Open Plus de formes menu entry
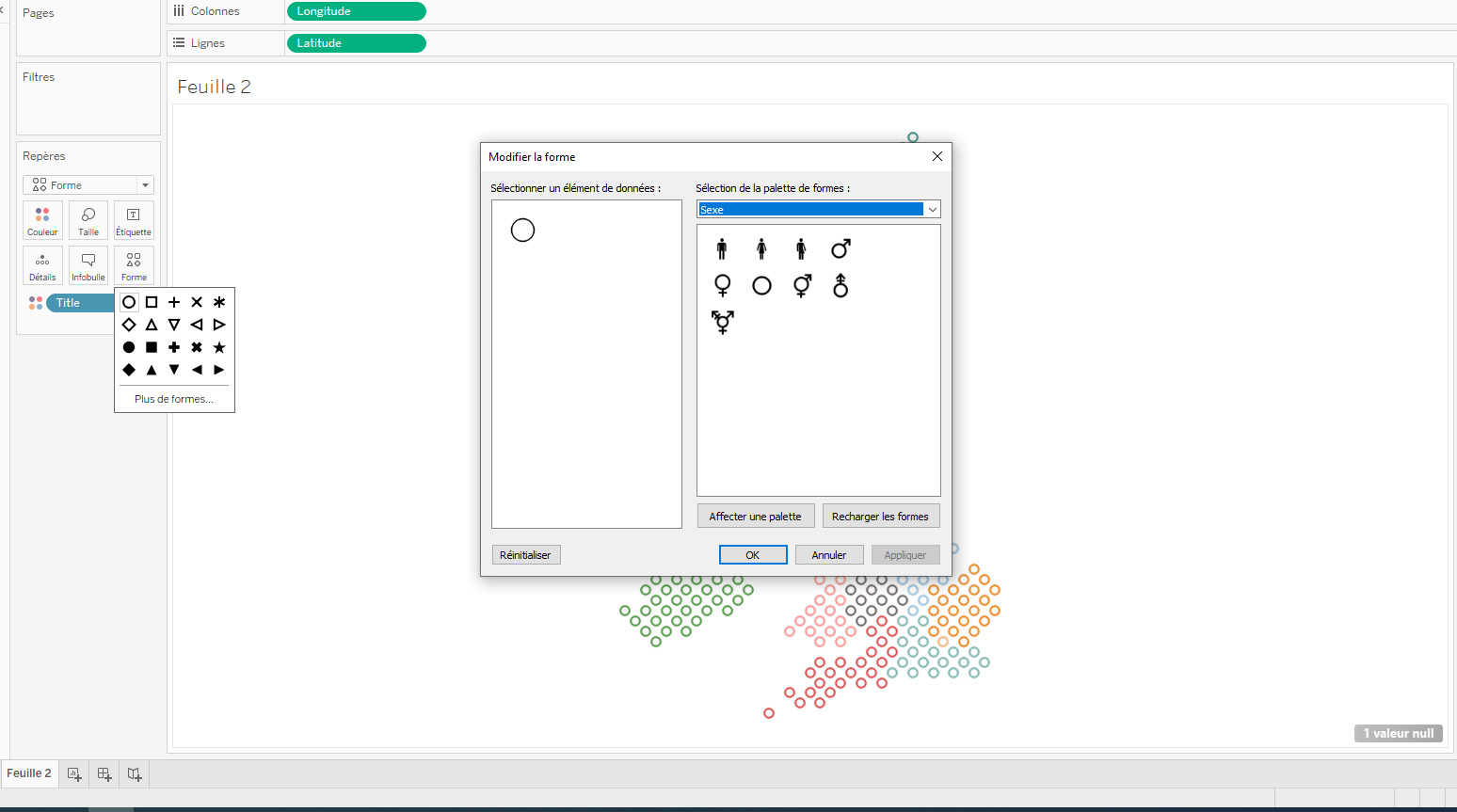 174,399
